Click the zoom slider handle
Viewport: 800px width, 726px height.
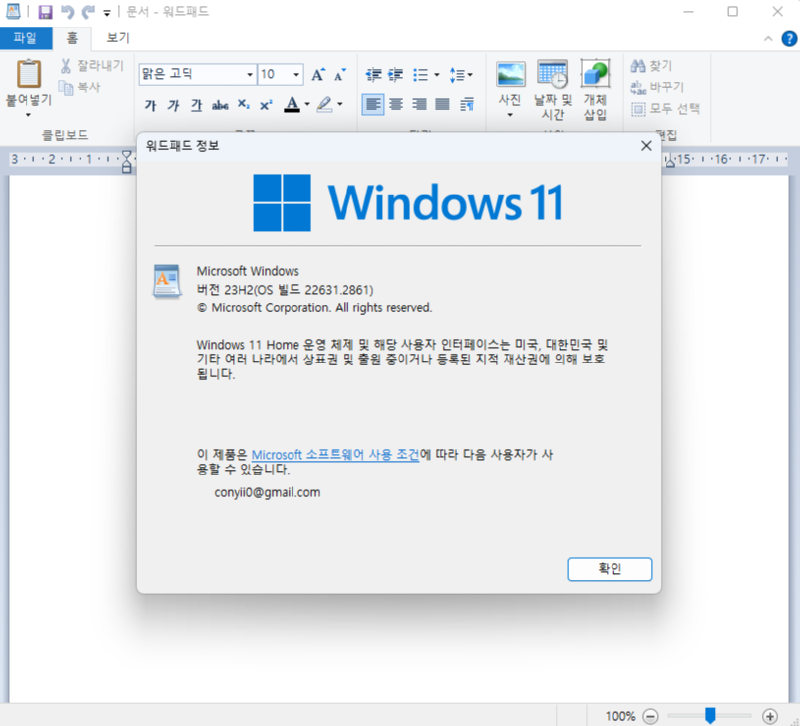pyautogui.click(x=710, y=715)
